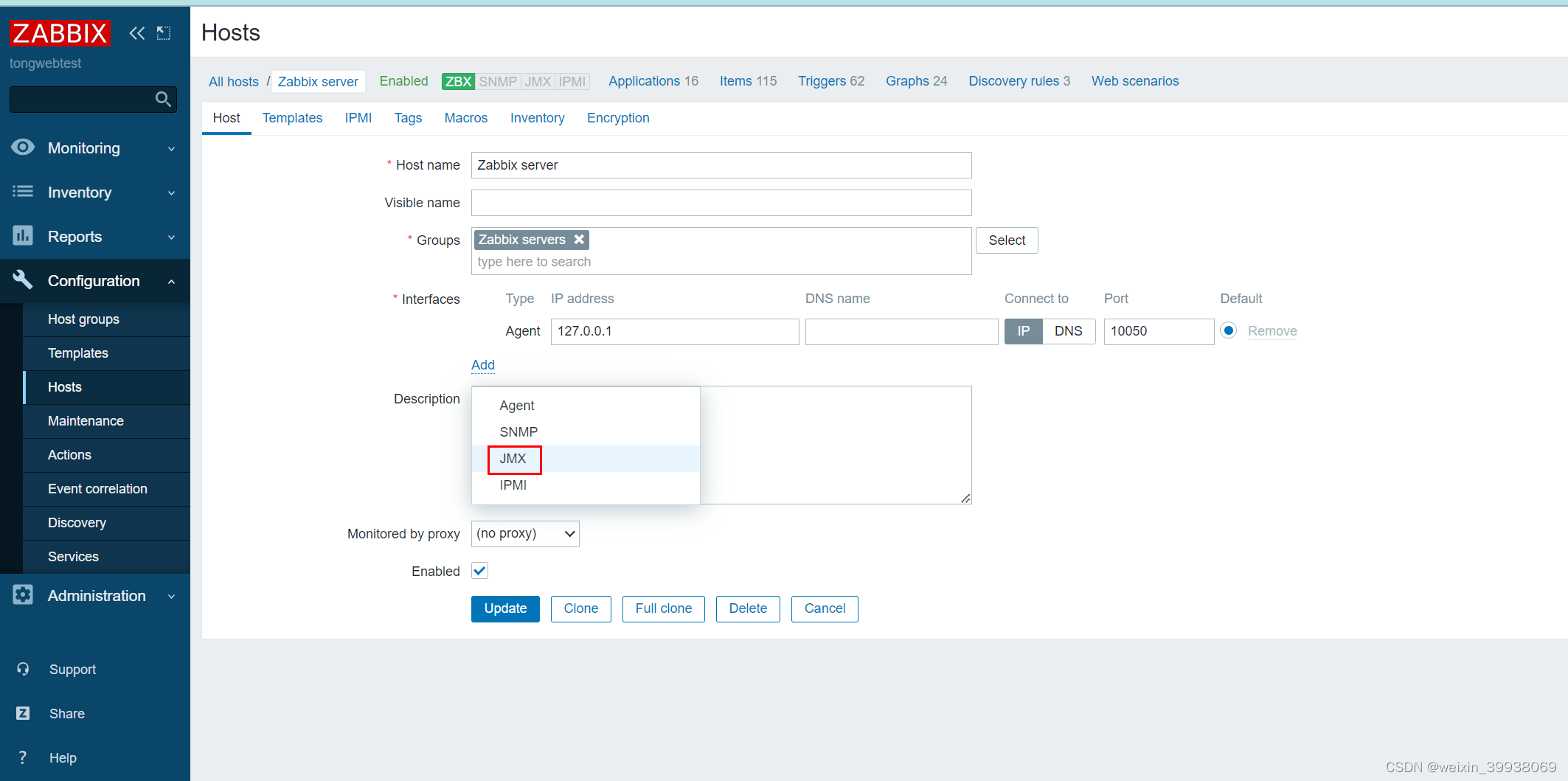Click the Delete button
Viewport: 1568px width, 781px height.
coord(748,608)
